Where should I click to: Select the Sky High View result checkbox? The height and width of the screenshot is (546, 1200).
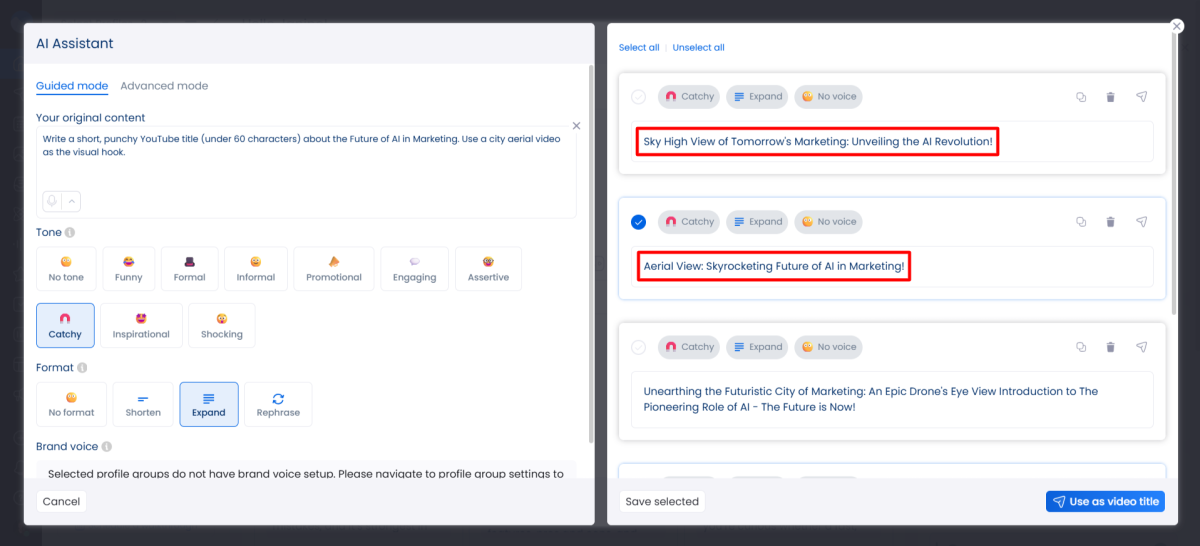click(x=639, y=97)
